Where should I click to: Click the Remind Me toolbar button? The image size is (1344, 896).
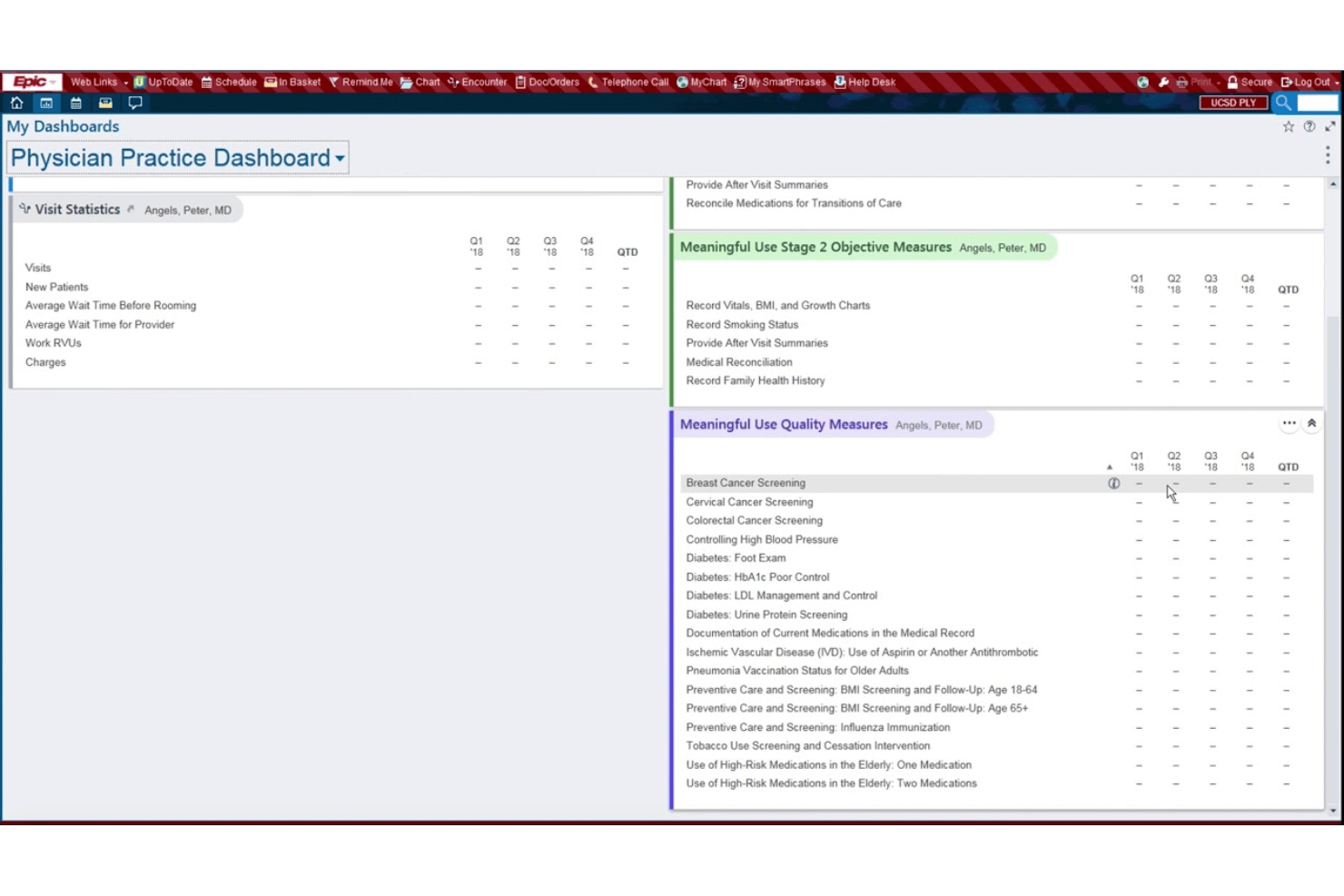pos(361,82)
